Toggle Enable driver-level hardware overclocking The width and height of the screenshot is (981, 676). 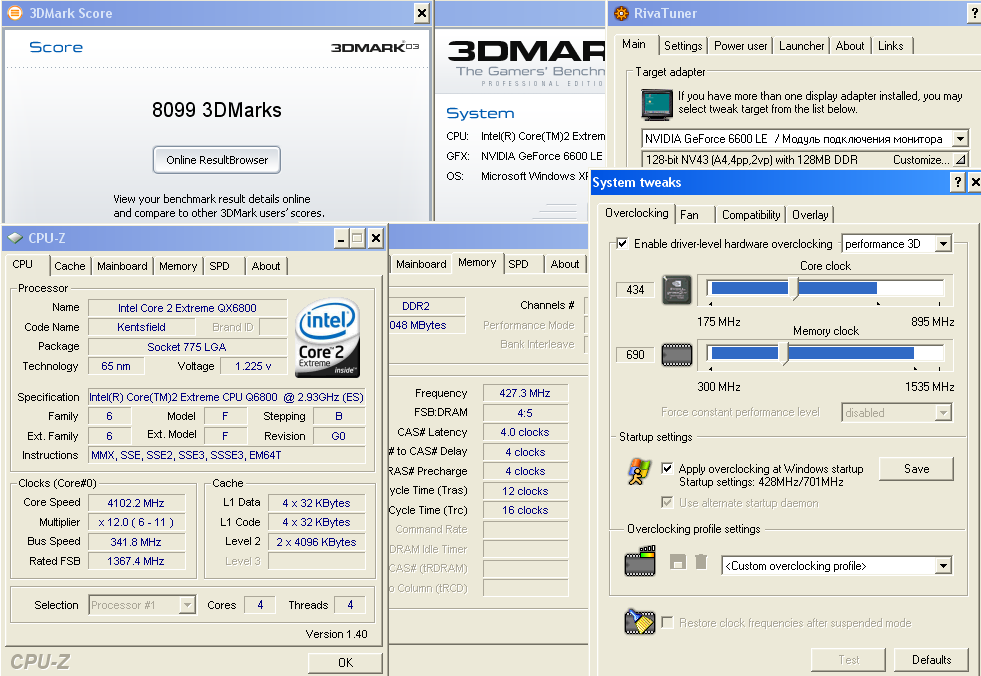point(623,243)
